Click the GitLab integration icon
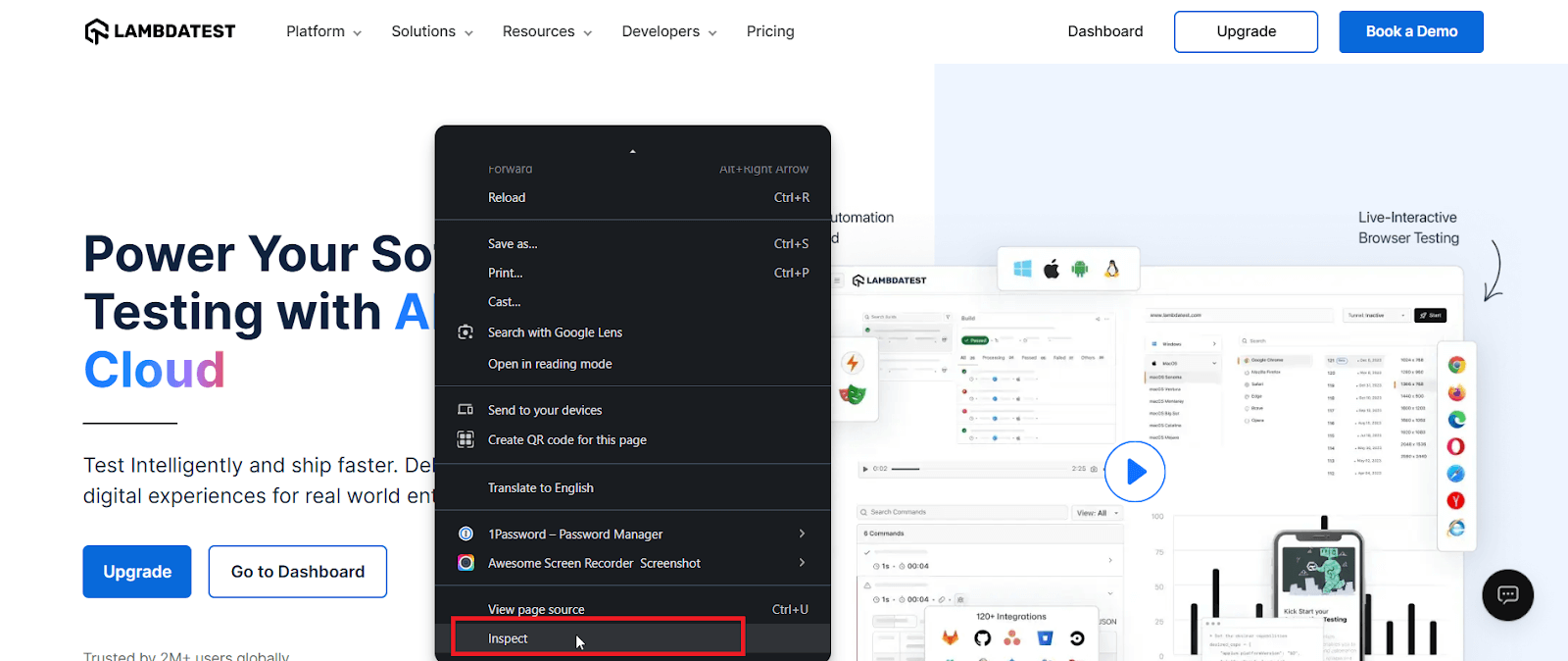Image resolution: width=1568 pixels, height=661 pixels. (951, 638)
